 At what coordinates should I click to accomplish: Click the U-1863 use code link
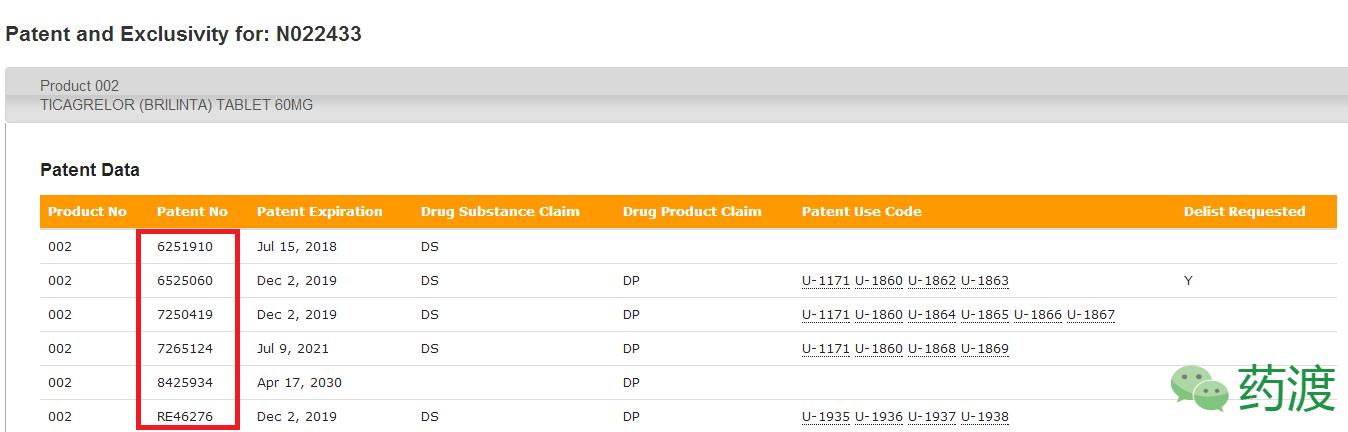(985, 281)
